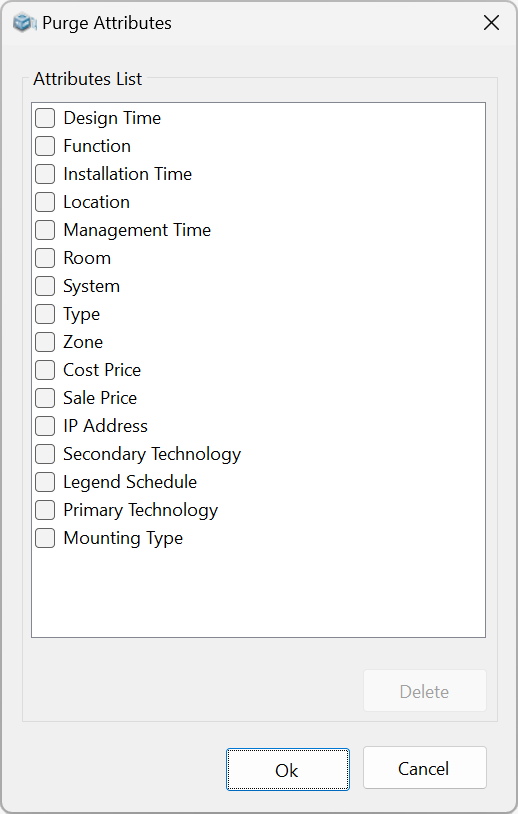Cancel the Purge Attributes dialog
This screenshot has height=814, width=518.
tap(425, 768)
